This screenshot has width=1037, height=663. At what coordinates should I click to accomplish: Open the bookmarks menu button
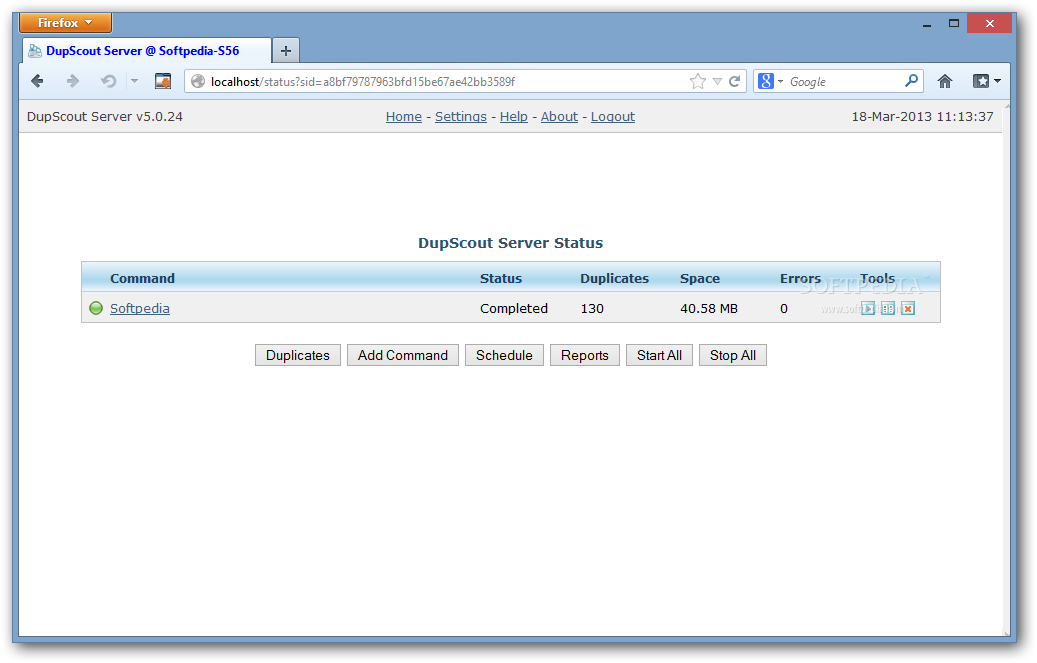pos(987,81)
